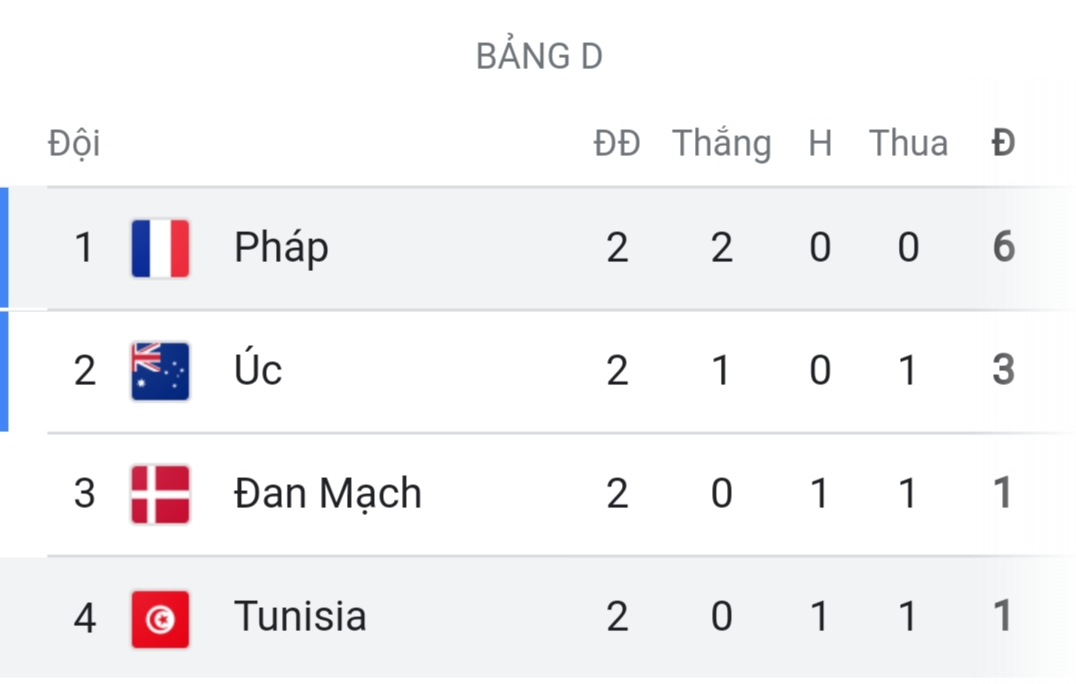Click the France flag icon
Image resolution: width=1076 pixels, height=684 pixels.
click(x=160, y=248)
